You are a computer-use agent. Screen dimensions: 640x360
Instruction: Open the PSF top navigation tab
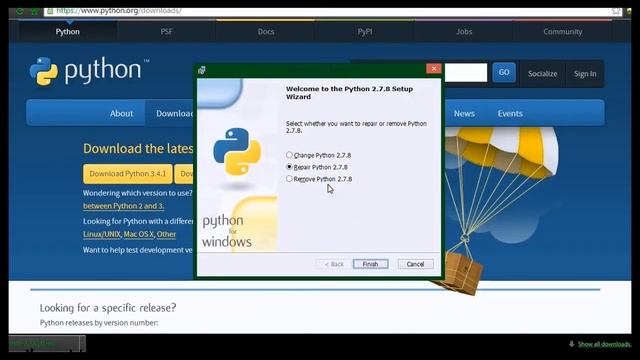167,31
